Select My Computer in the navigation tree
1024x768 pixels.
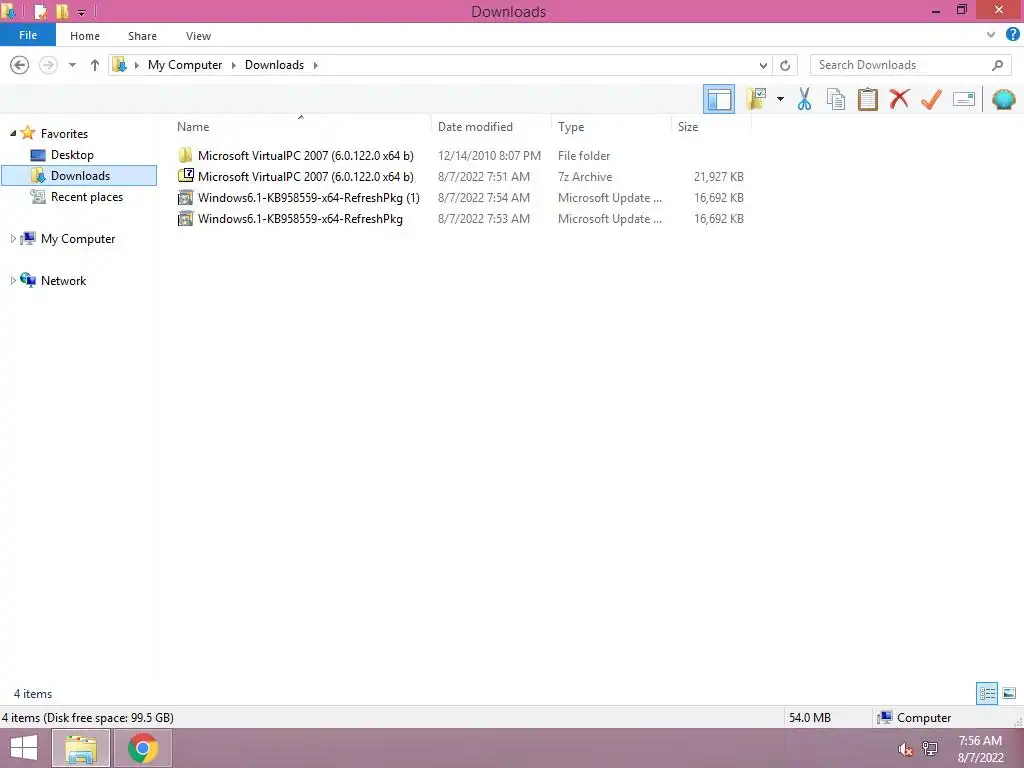click(78, 239)
